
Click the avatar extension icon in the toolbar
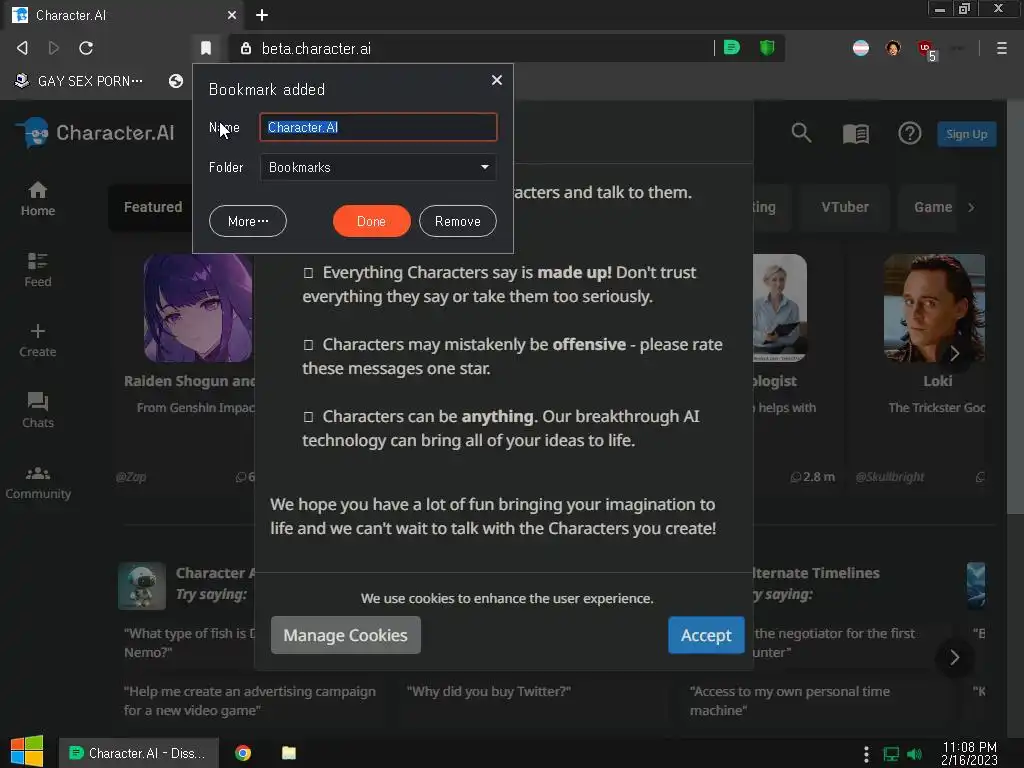tap(893, 48)
